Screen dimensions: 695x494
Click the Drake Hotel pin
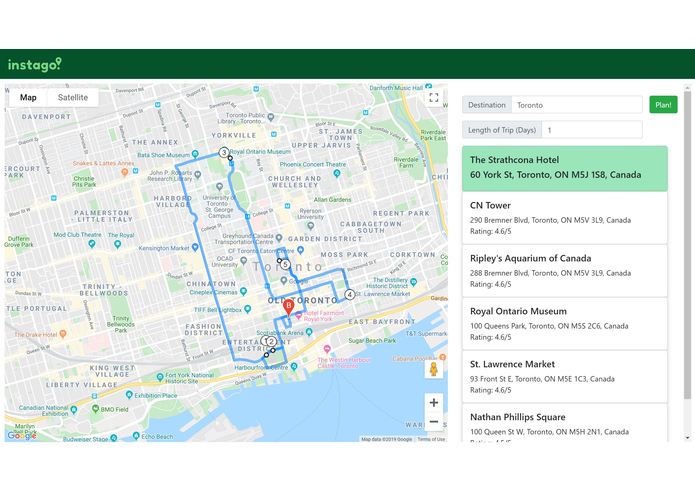pyautogui.click(x=63, y=334)
